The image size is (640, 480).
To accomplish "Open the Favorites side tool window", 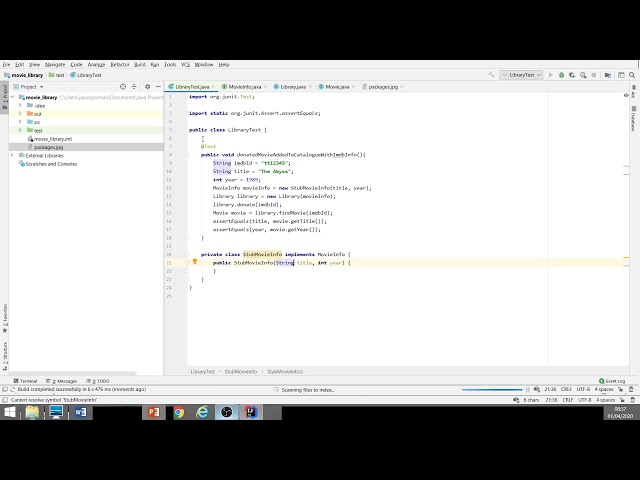I will click(x=5, y=318).
